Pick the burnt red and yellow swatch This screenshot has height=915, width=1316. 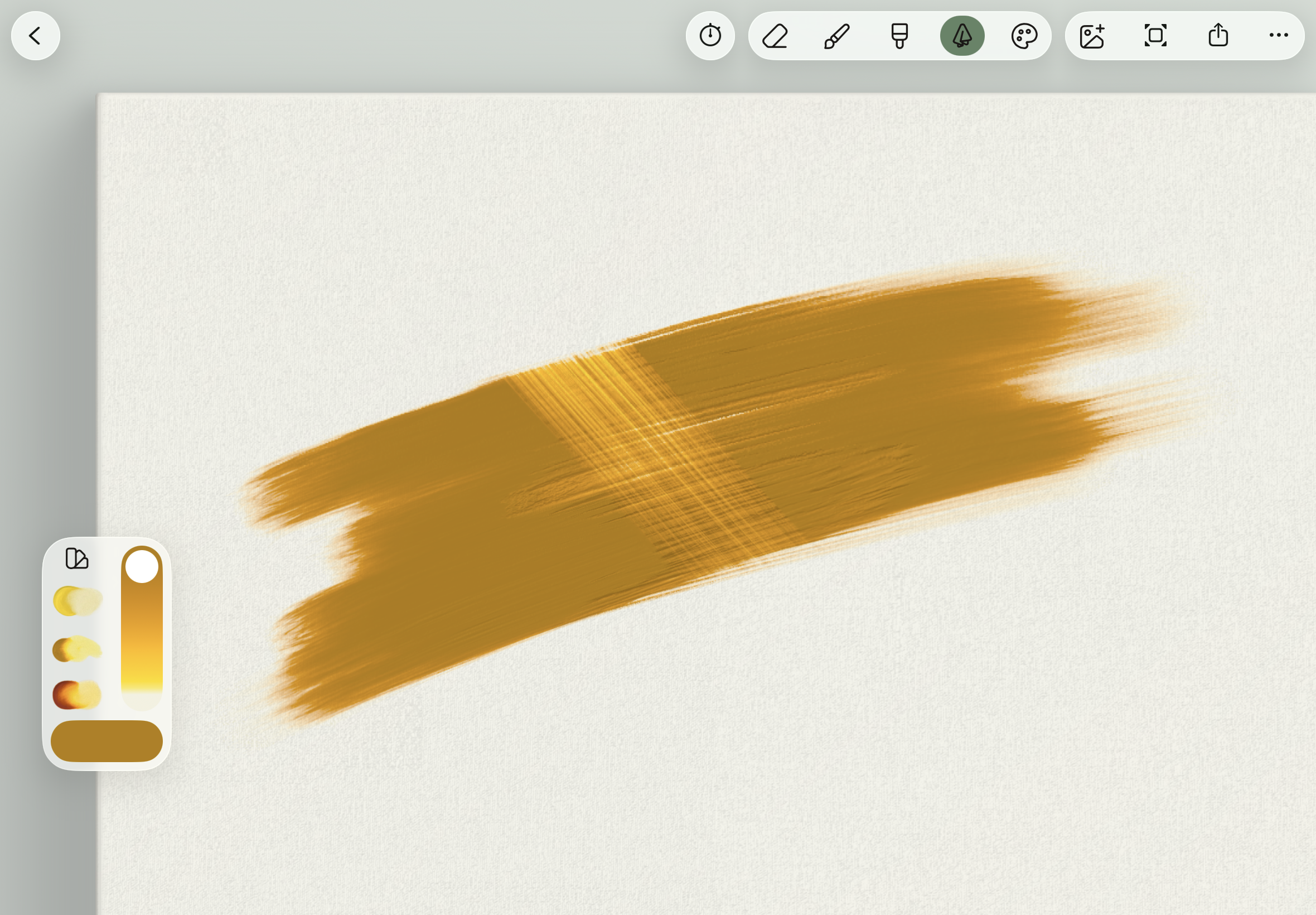tap(78, 694)
